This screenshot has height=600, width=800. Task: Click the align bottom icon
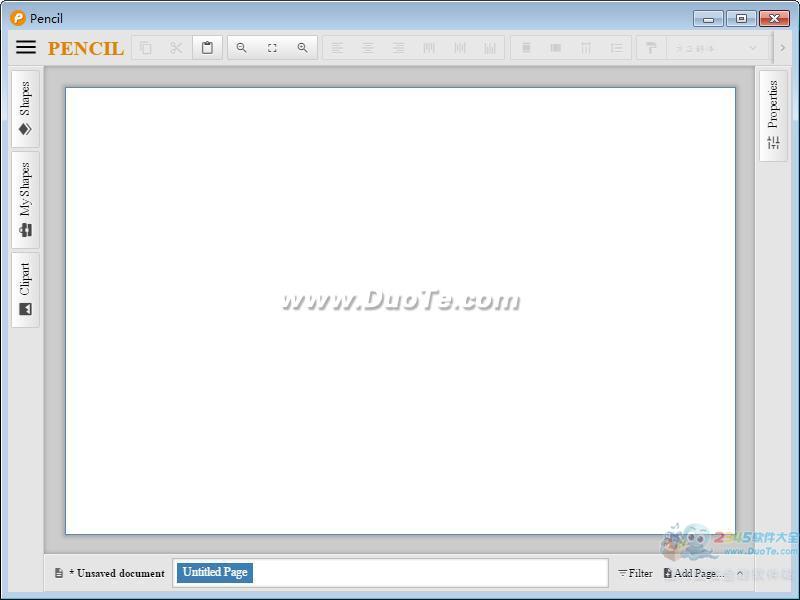click(490, 48)
